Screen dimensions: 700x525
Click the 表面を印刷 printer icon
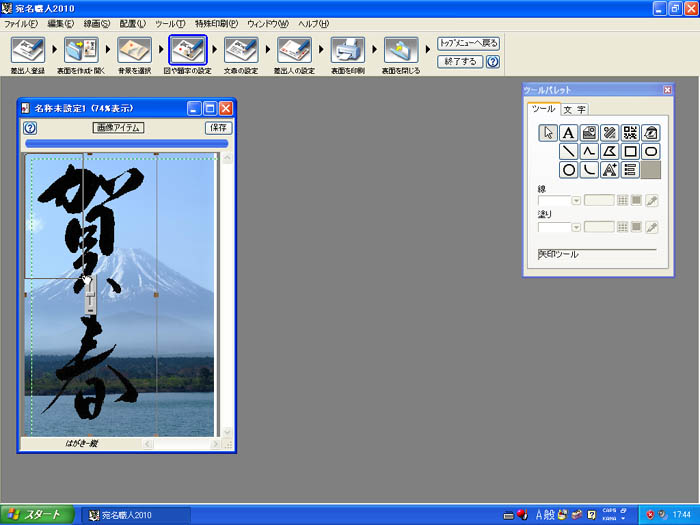tap(345, 50)
